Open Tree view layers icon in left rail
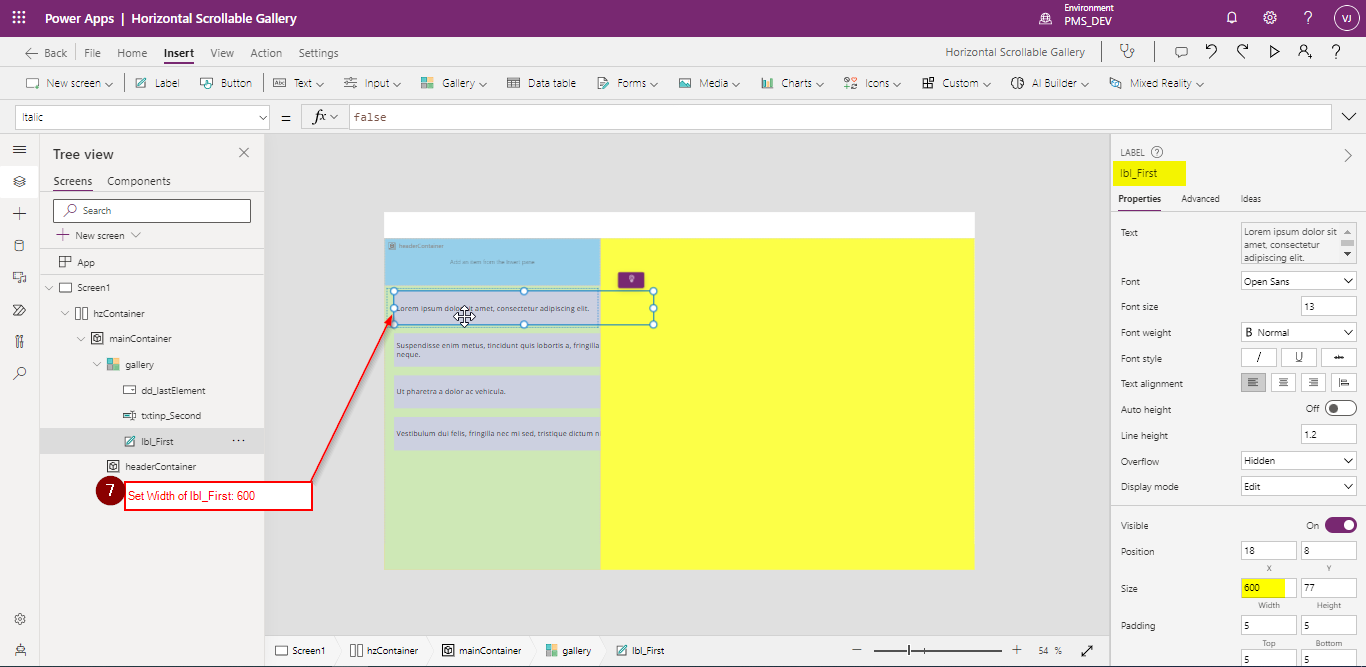This screenshot has height=667, width=1366. [19, 181]
